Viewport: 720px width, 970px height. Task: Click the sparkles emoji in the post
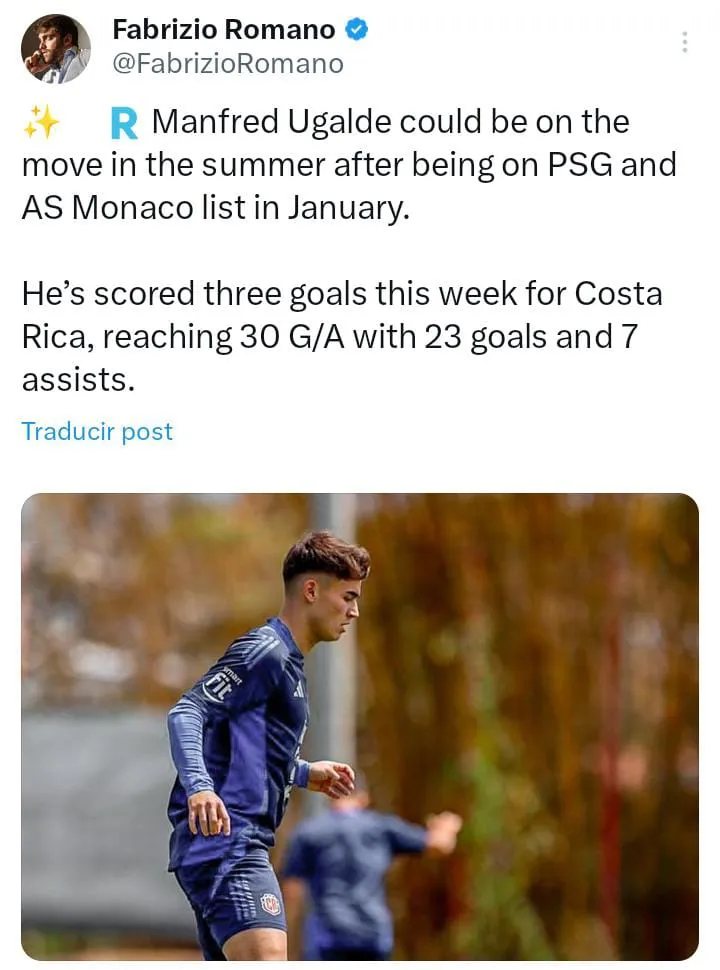point(41,123)
